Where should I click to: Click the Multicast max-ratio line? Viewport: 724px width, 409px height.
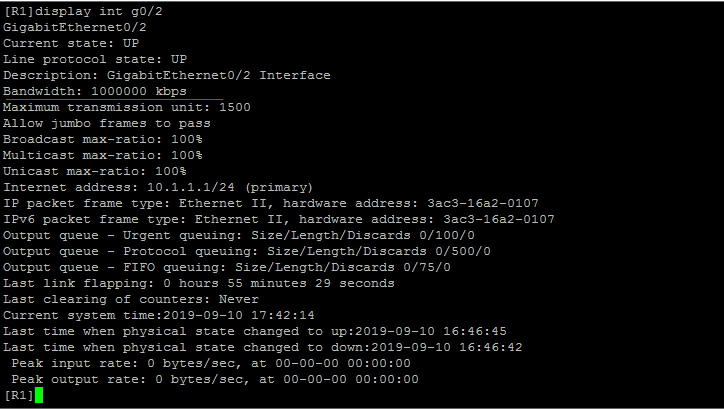point(102,155)
